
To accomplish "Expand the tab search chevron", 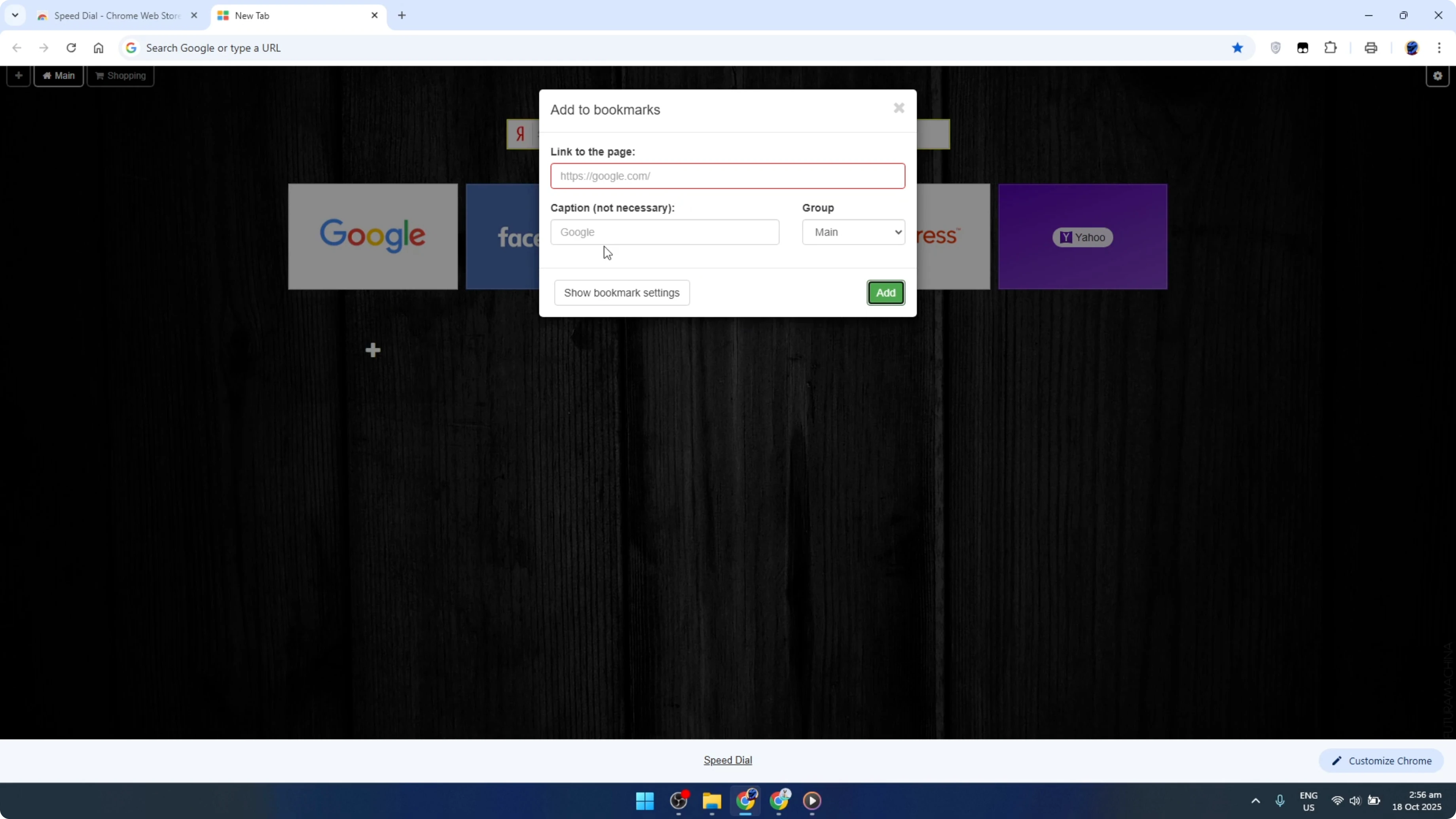I will tap(15, 15).
